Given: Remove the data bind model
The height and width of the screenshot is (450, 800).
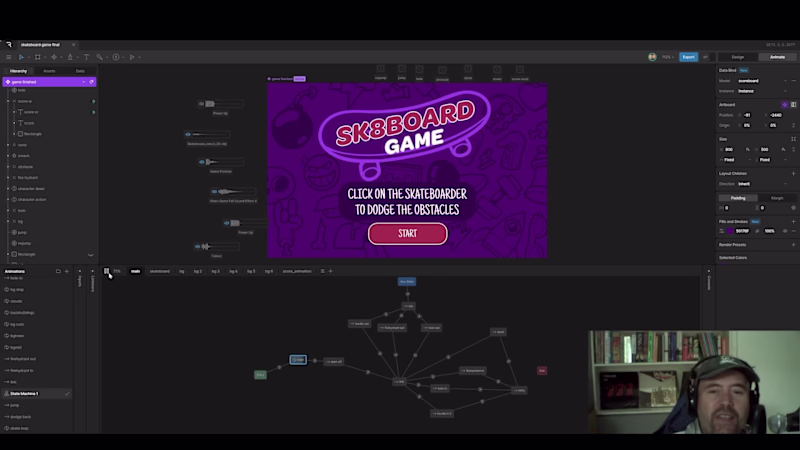Looking at the screenshot, I should [793, 81].
